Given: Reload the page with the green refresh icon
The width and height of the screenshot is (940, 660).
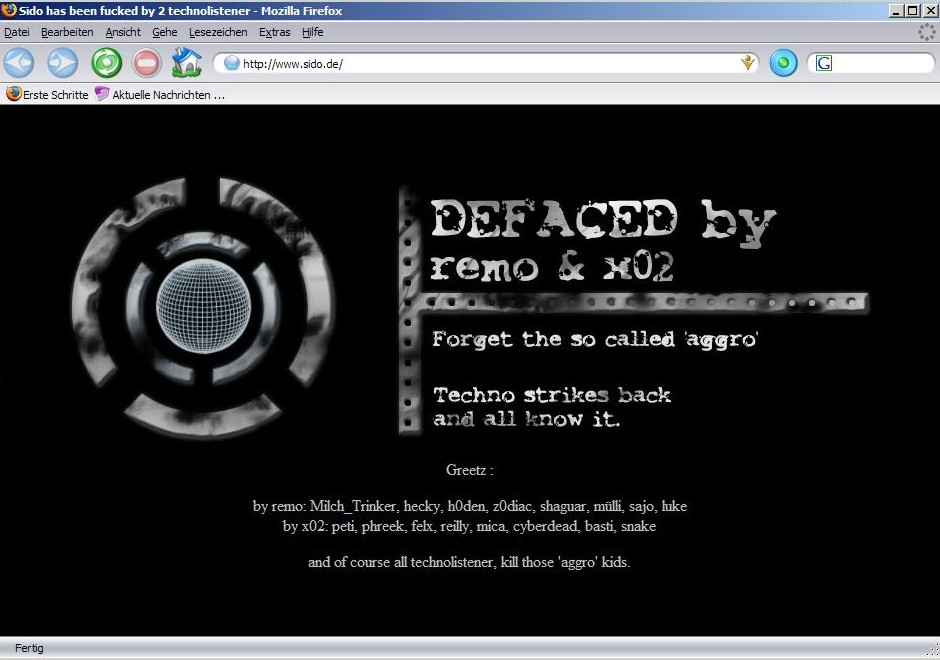Looking at the screenshot, I should point(106,63).
